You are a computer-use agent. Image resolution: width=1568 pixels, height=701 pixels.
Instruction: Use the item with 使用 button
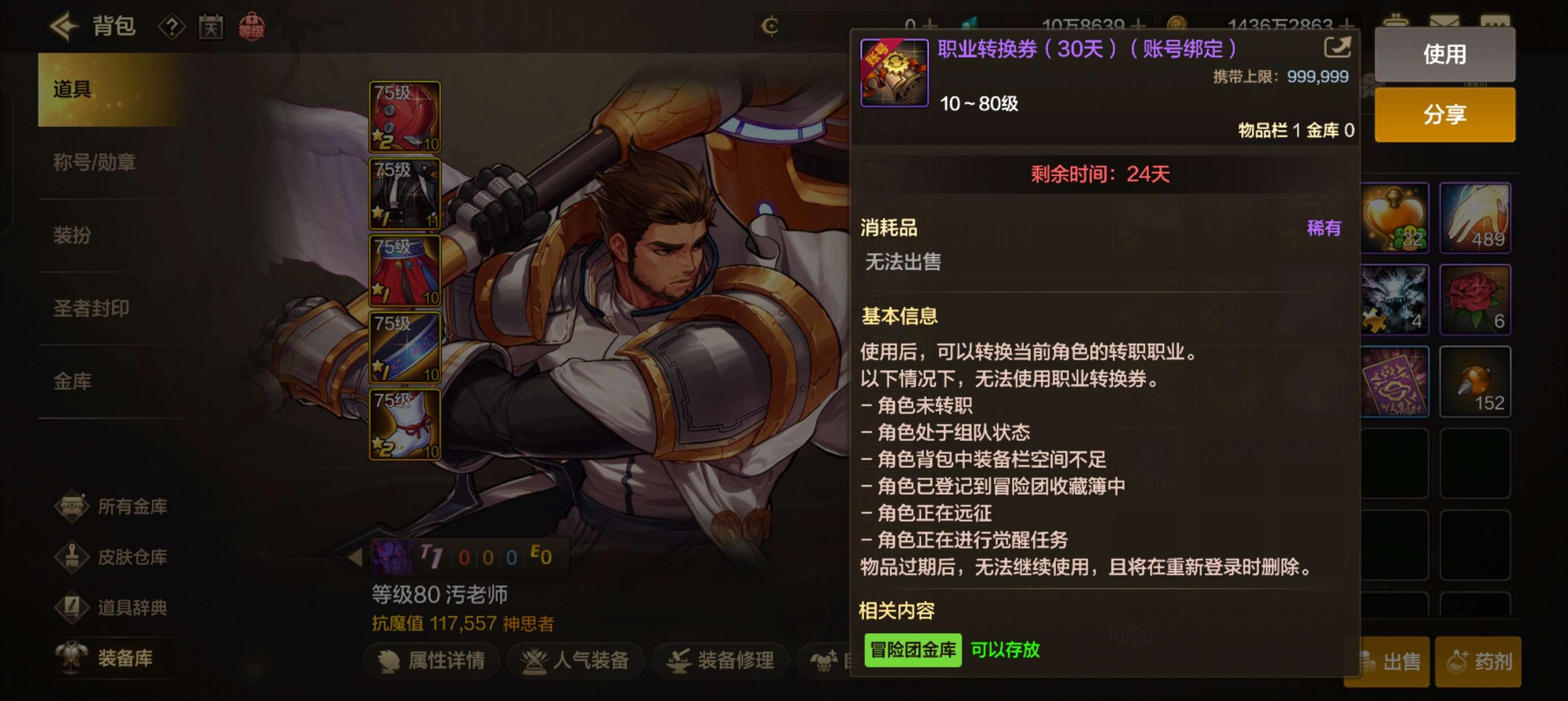click(x=1445, y=55)
